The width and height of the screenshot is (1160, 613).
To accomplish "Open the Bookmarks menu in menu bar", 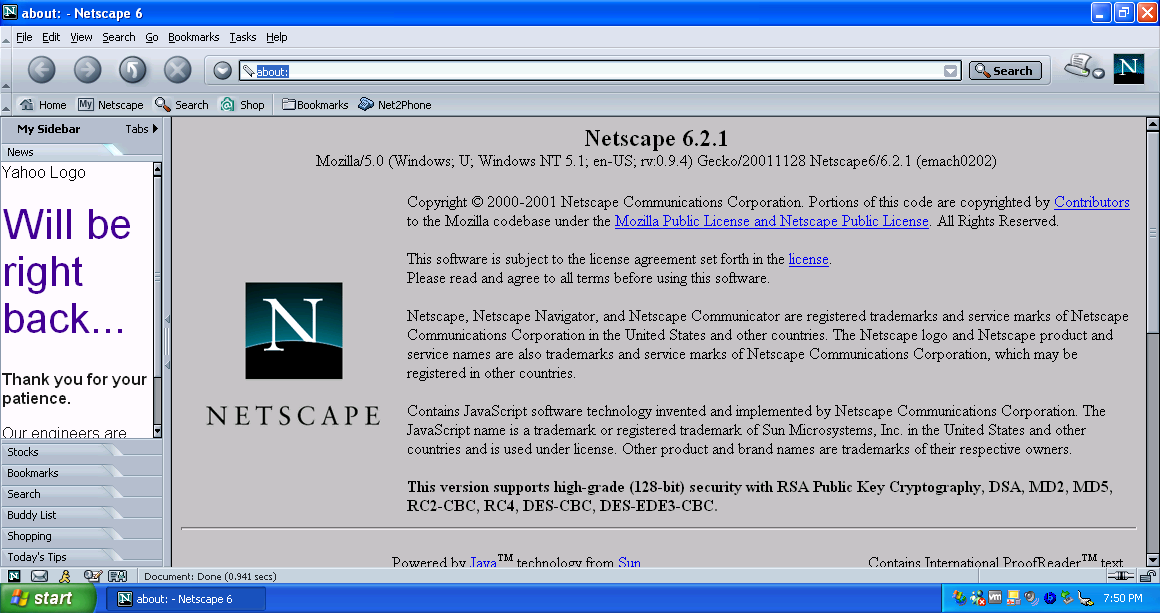I will click(193, 37).
